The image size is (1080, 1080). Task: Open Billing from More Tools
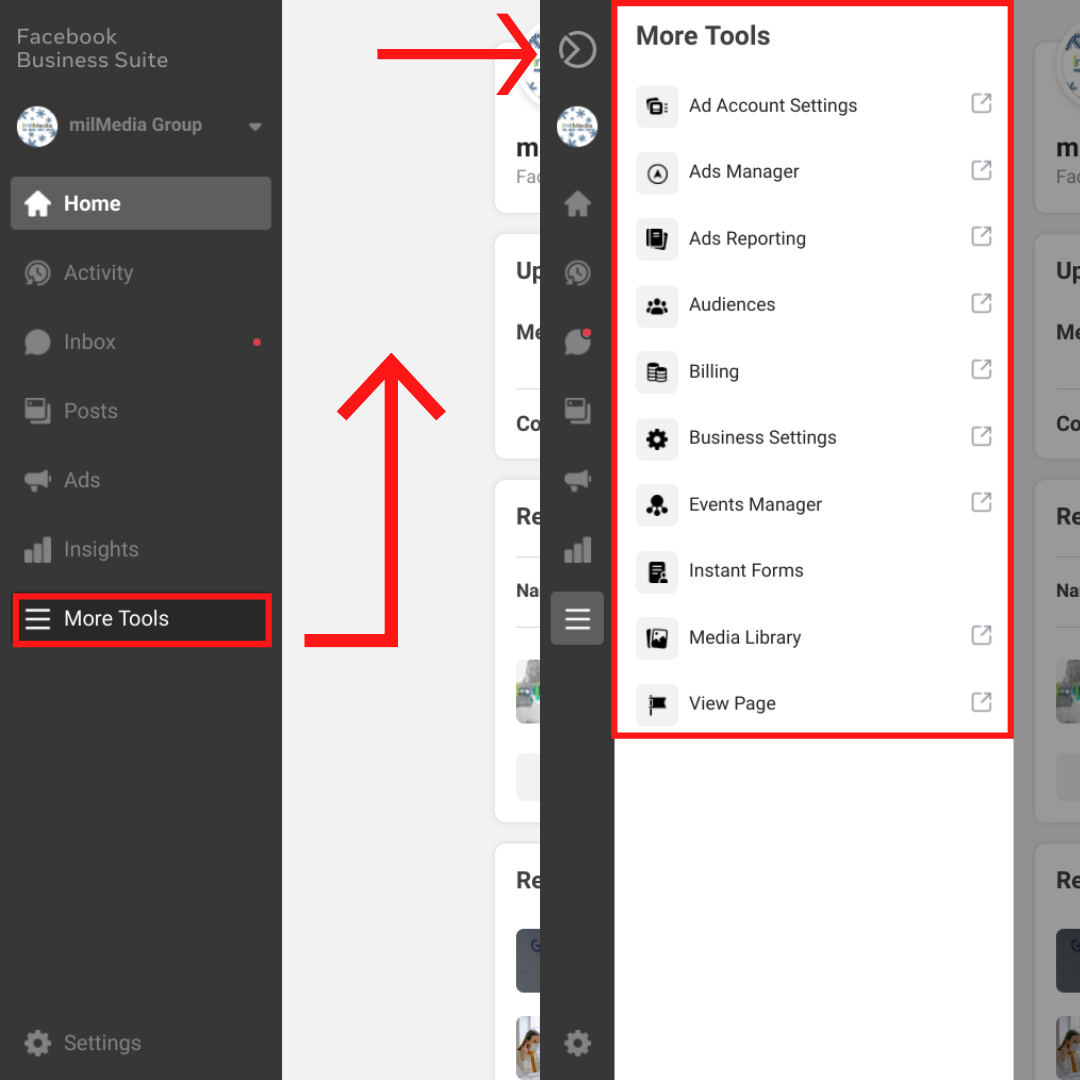click(x=813, y=371)
